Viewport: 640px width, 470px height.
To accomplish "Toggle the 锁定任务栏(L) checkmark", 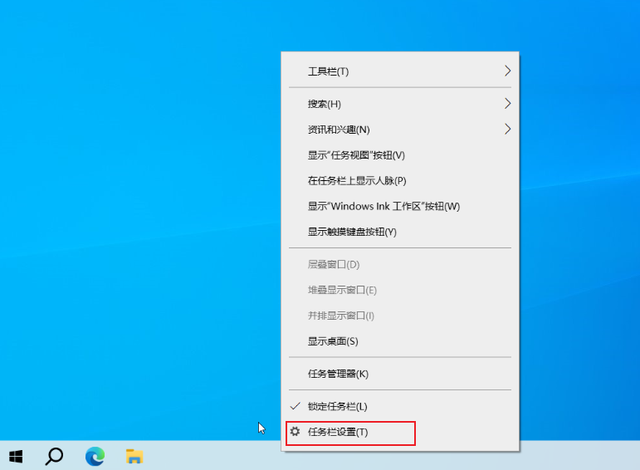I will [x=295, y=406].
